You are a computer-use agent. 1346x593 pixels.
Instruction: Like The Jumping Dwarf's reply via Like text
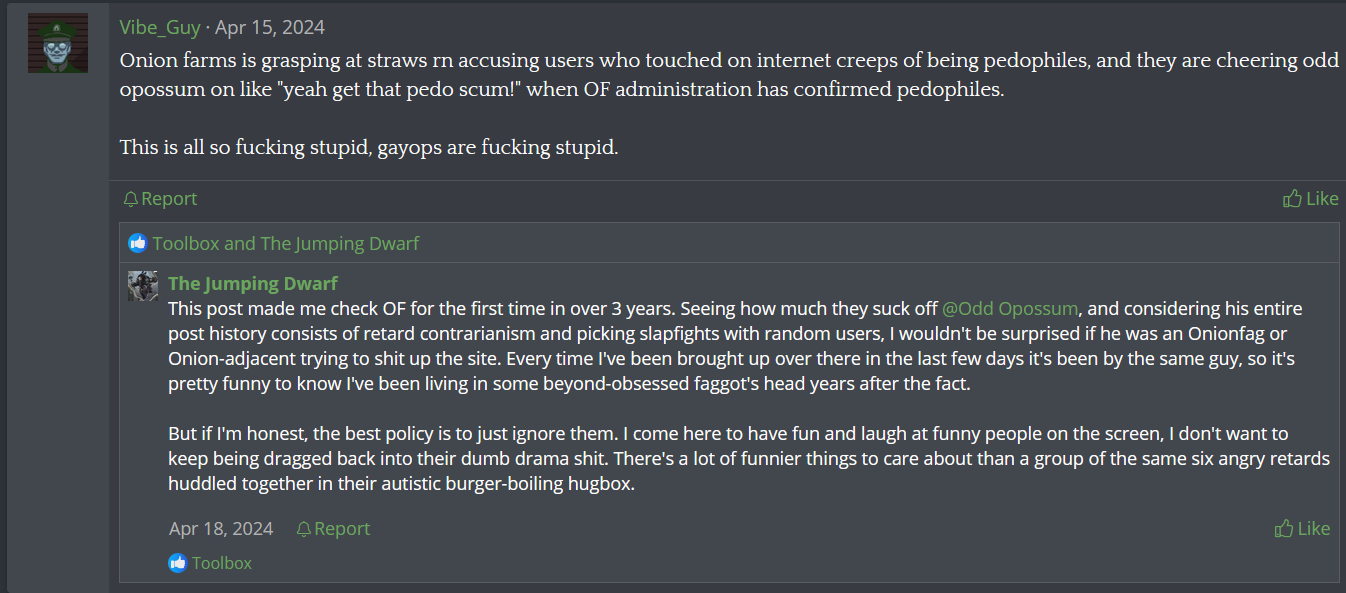1314,529
